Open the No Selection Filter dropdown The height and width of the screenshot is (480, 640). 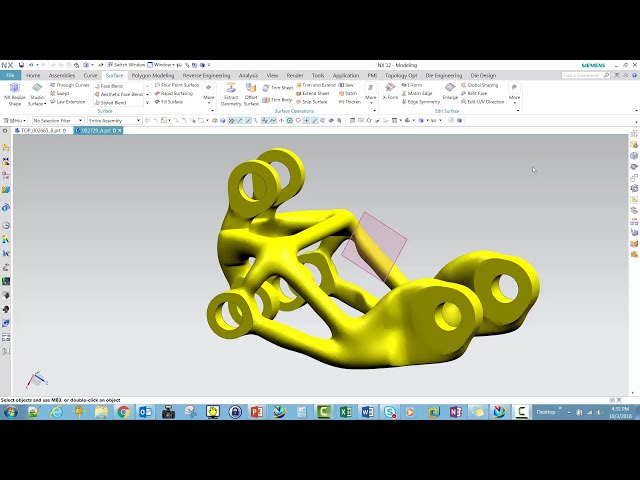pyautogui.click(x=58, y=120)
